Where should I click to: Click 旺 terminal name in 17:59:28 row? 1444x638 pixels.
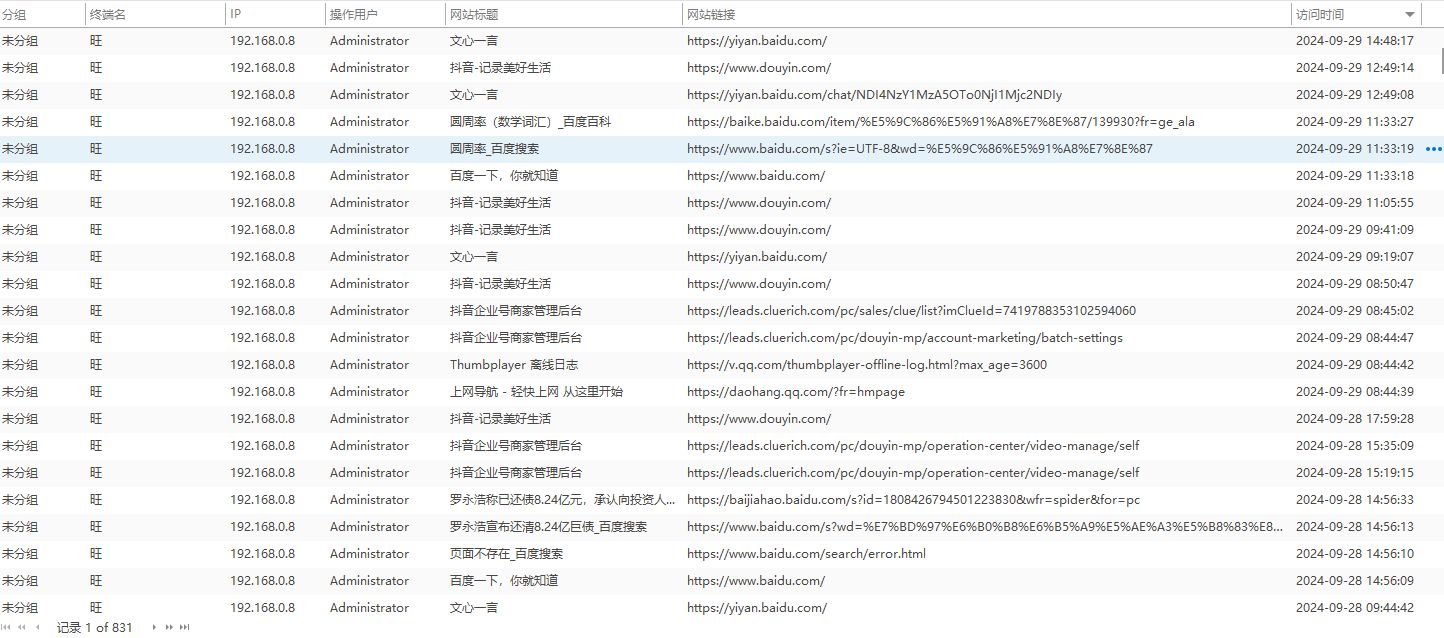point(96,419)
